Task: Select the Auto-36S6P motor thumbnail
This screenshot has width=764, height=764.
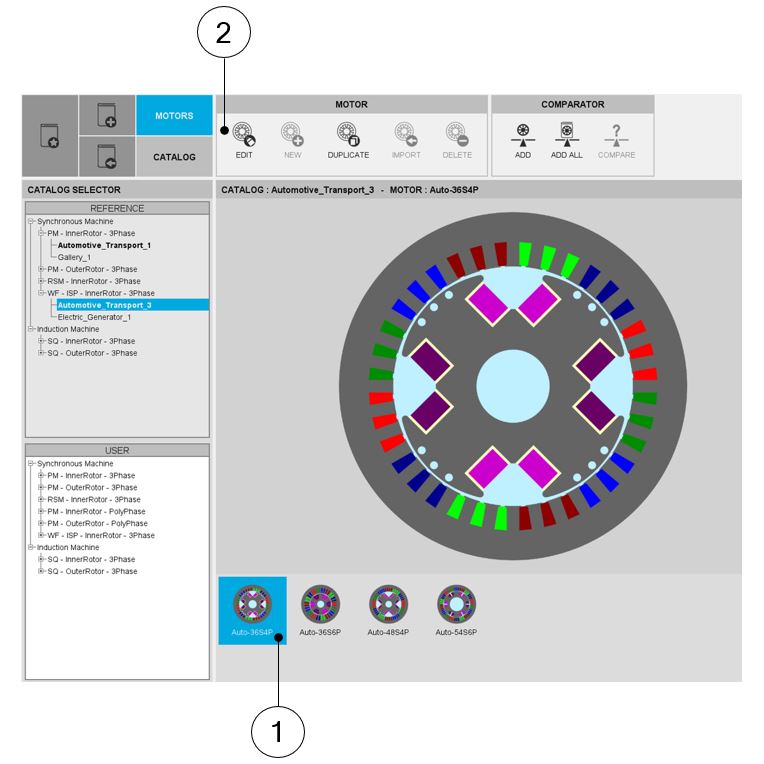Action: click(320, 611)
